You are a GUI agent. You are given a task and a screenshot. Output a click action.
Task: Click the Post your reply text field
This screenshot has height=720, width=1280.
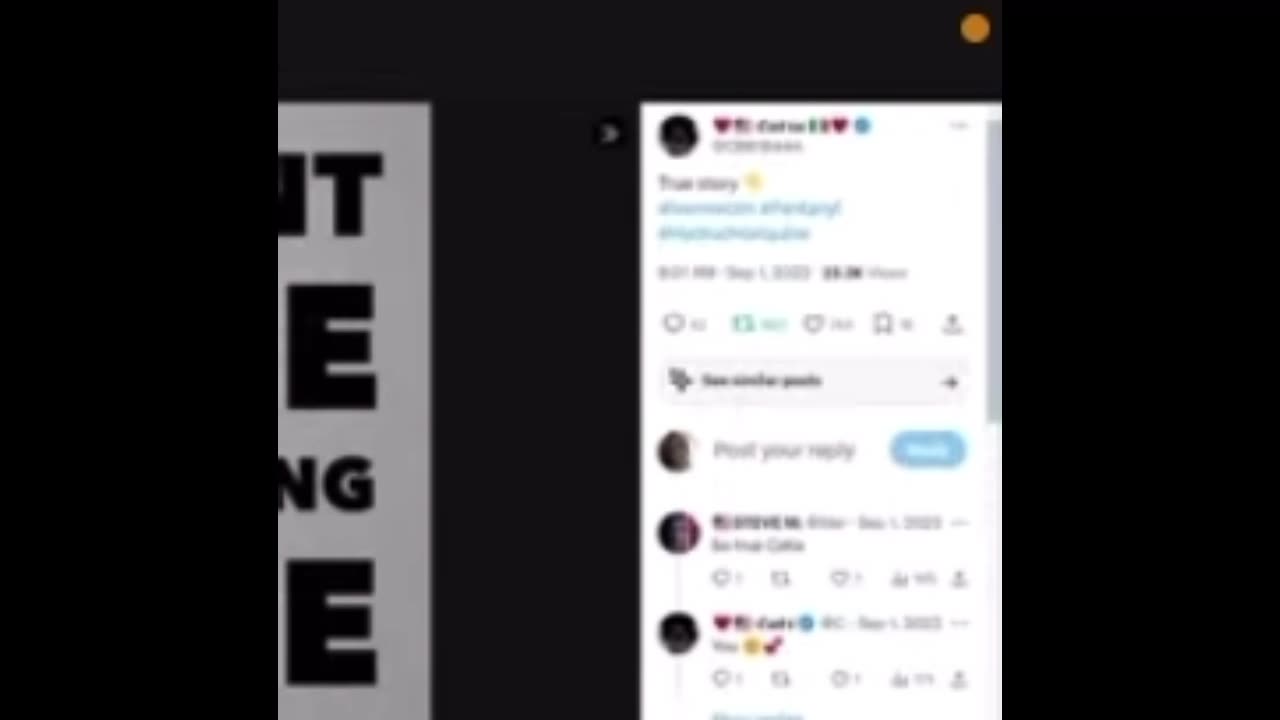coord(784,450)
